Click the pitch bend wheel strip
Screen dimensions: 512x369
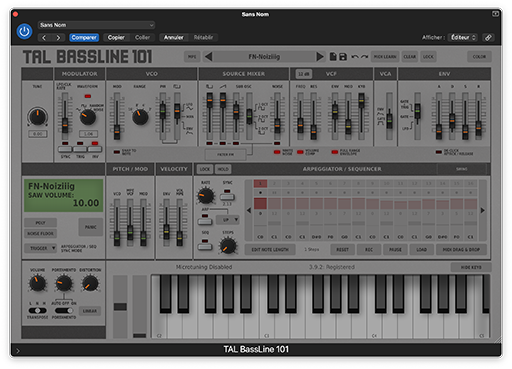[x=120, y=307]
